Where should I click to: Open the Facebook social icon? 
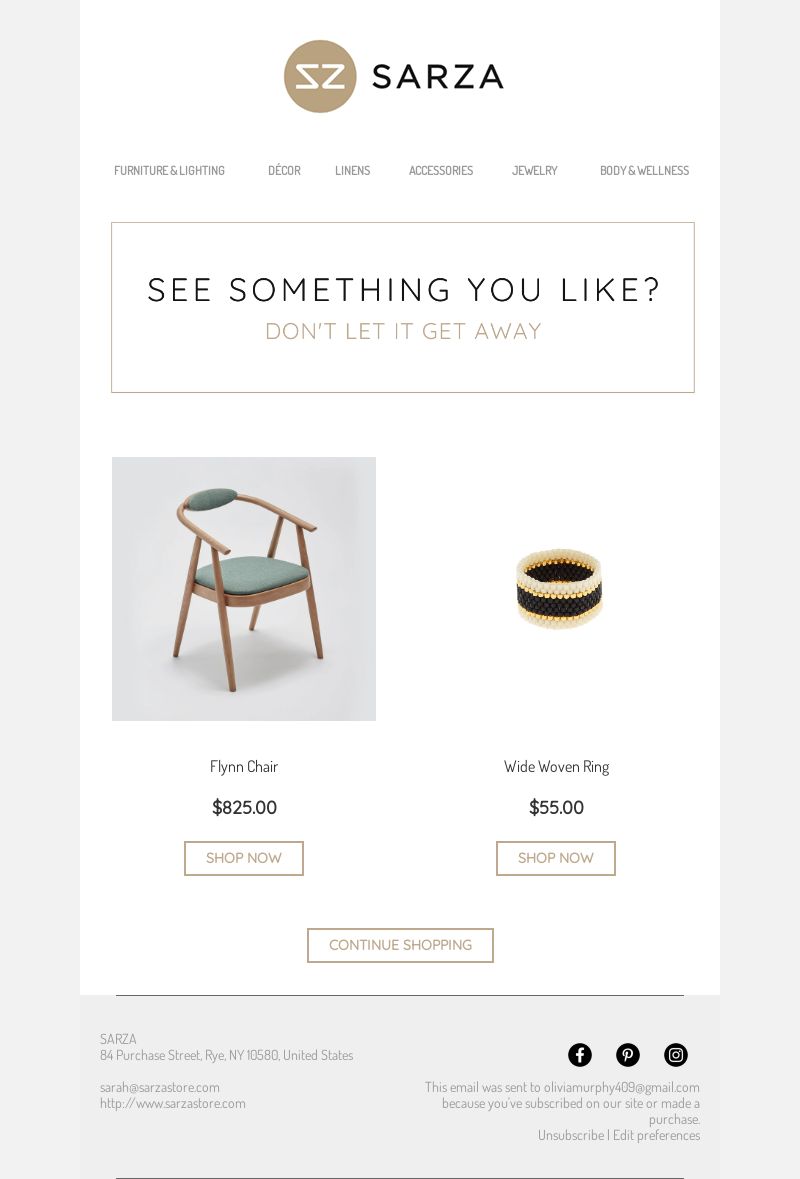pos(580,1055)
